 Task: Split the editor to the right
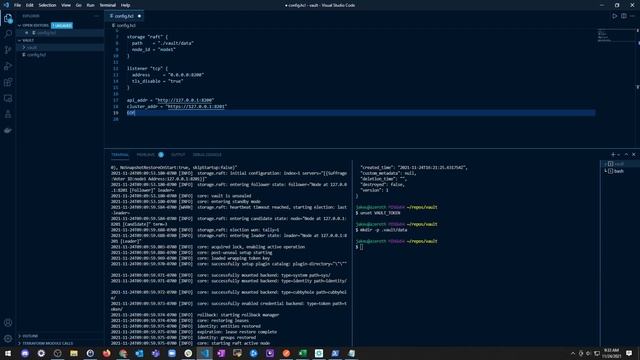click(x=624, y=16)
